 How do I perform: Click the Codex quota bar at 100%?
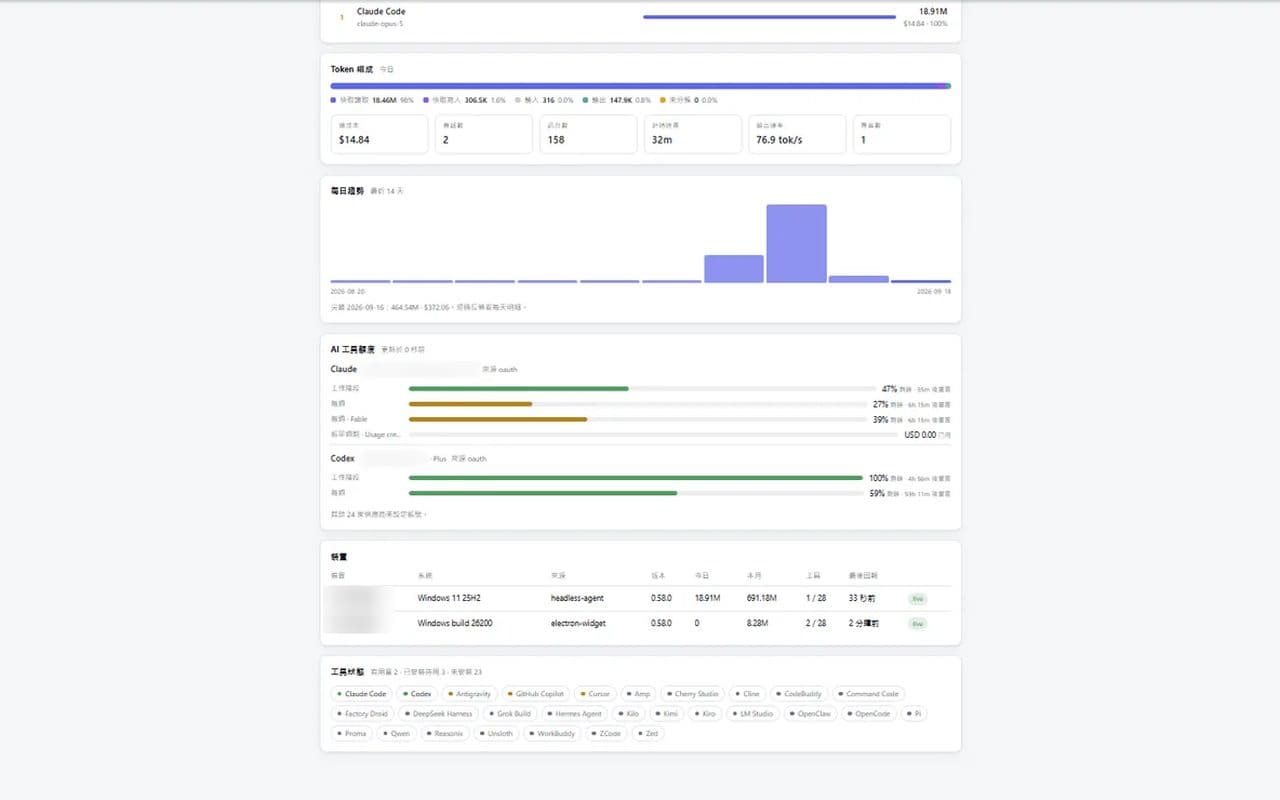pyautogui.click(x=636, y=478)
